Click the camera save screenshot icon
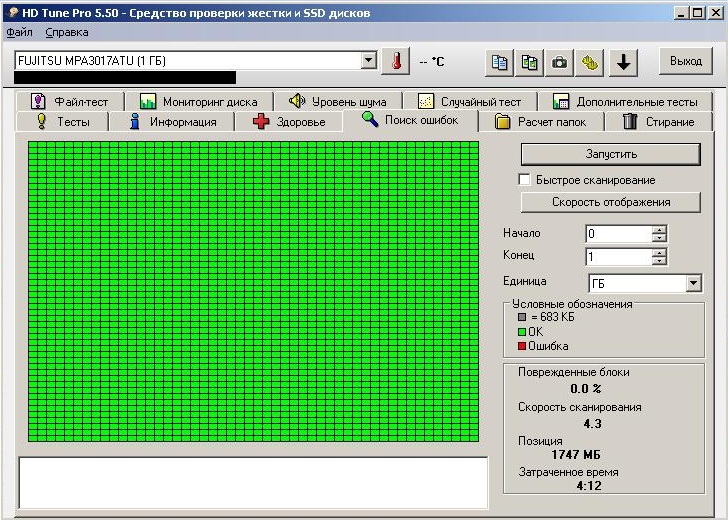 (x=559, y=62)
